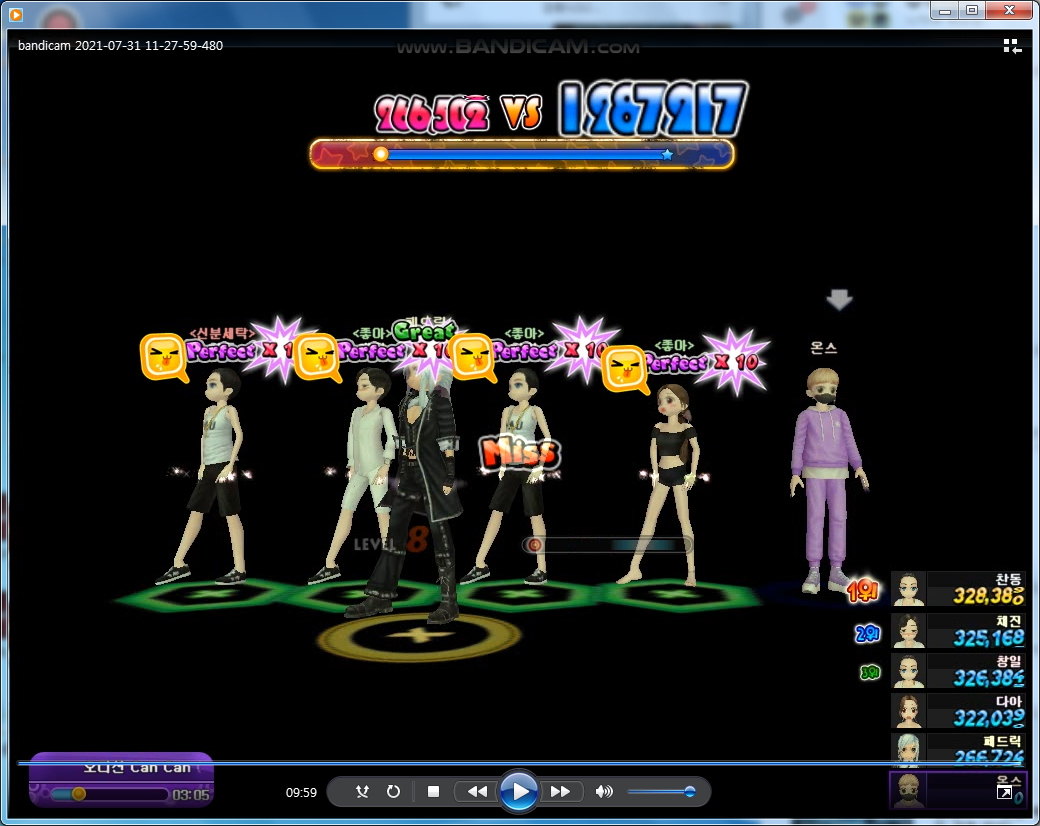Screen dimensions: 1040x826
Task: Click the video seek bar above the controls
Action: click(x=520, y=763)
